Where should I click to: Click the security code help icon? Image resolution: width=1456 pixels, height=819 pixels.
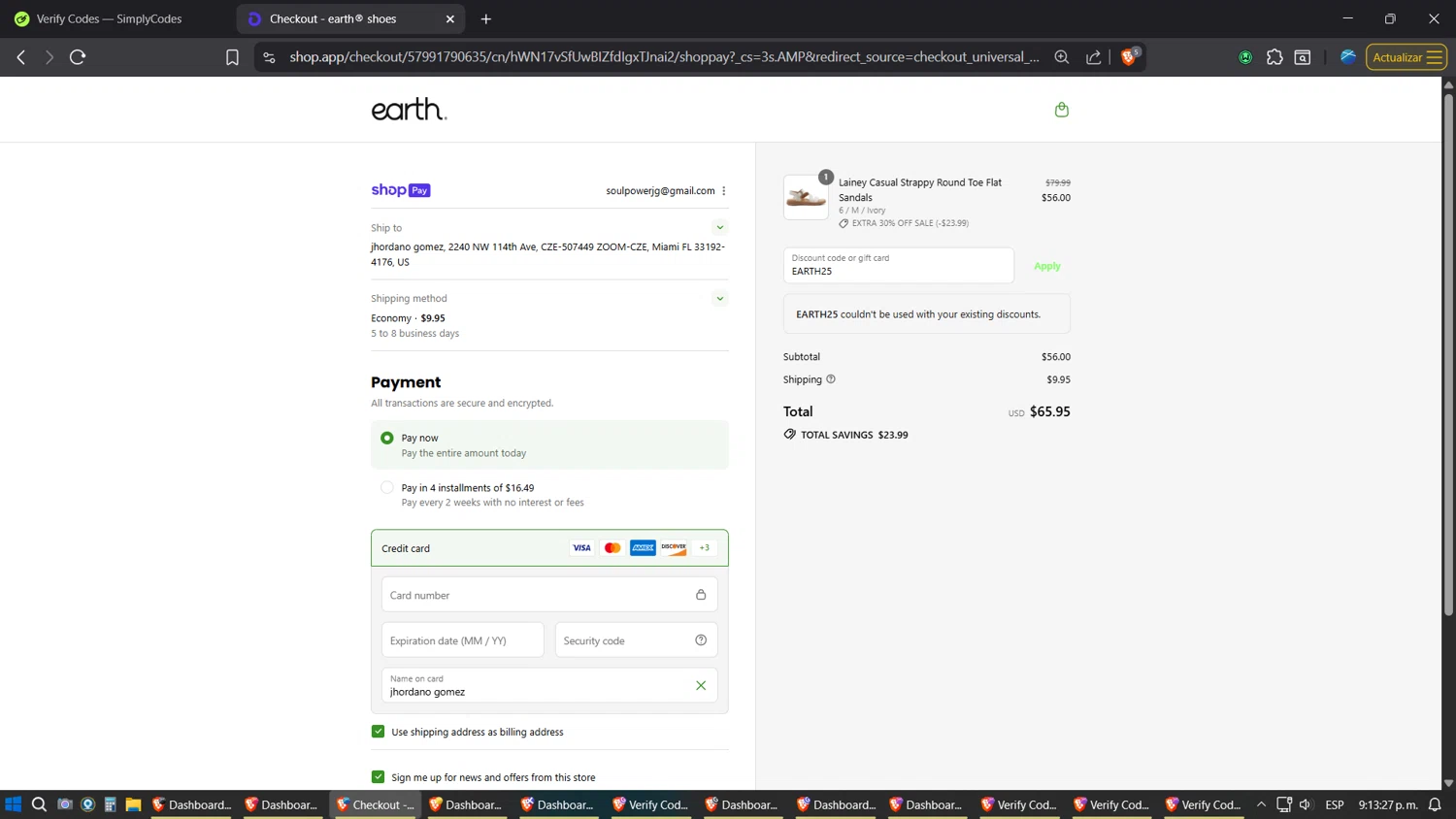[701, 640]
